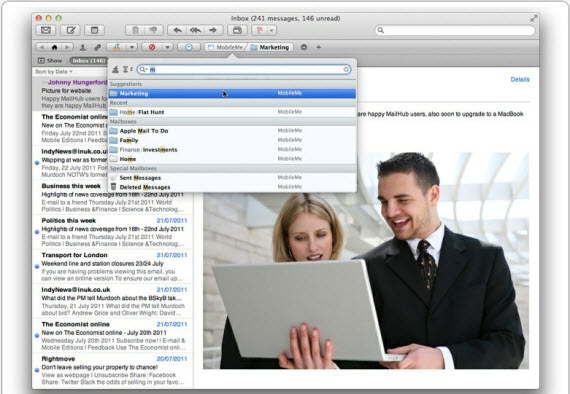Click the print icon in toolbar
This screenshot has height=394, width=570.
[237, 30]
